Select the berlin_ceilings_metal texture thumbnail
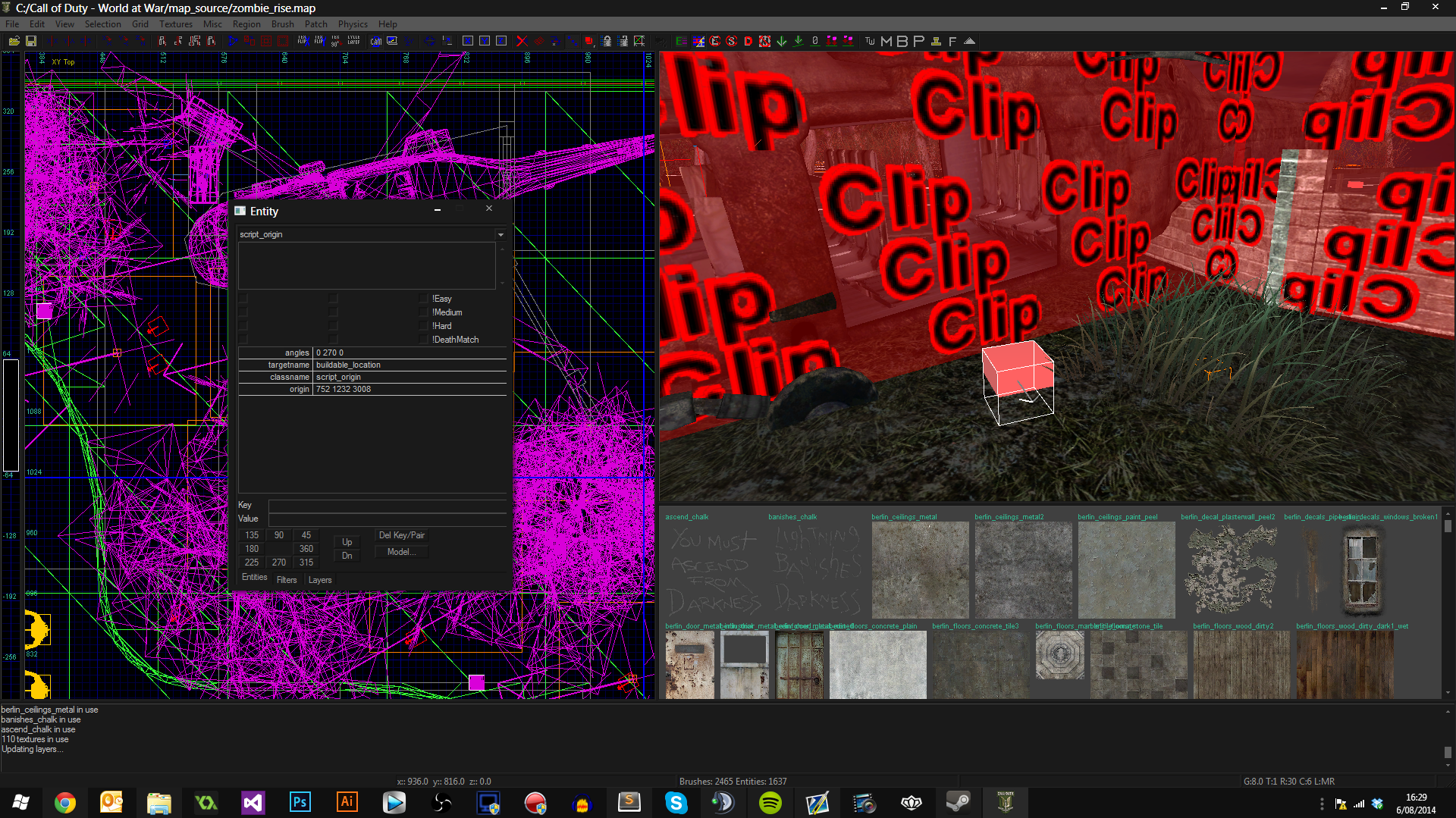 coord(921,570)
